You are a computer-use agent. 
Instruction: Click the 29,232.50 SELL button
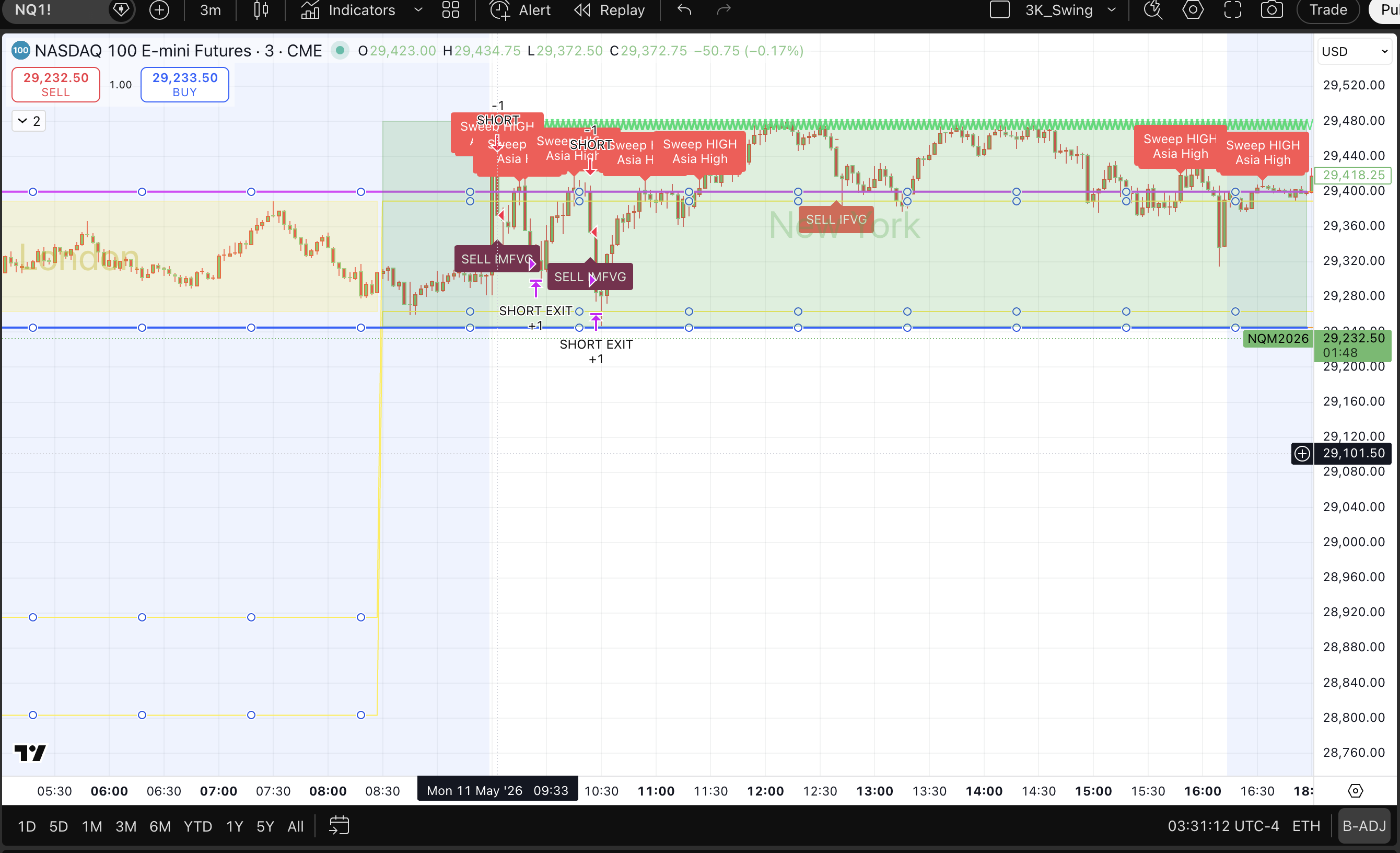(x=56, y=84)
